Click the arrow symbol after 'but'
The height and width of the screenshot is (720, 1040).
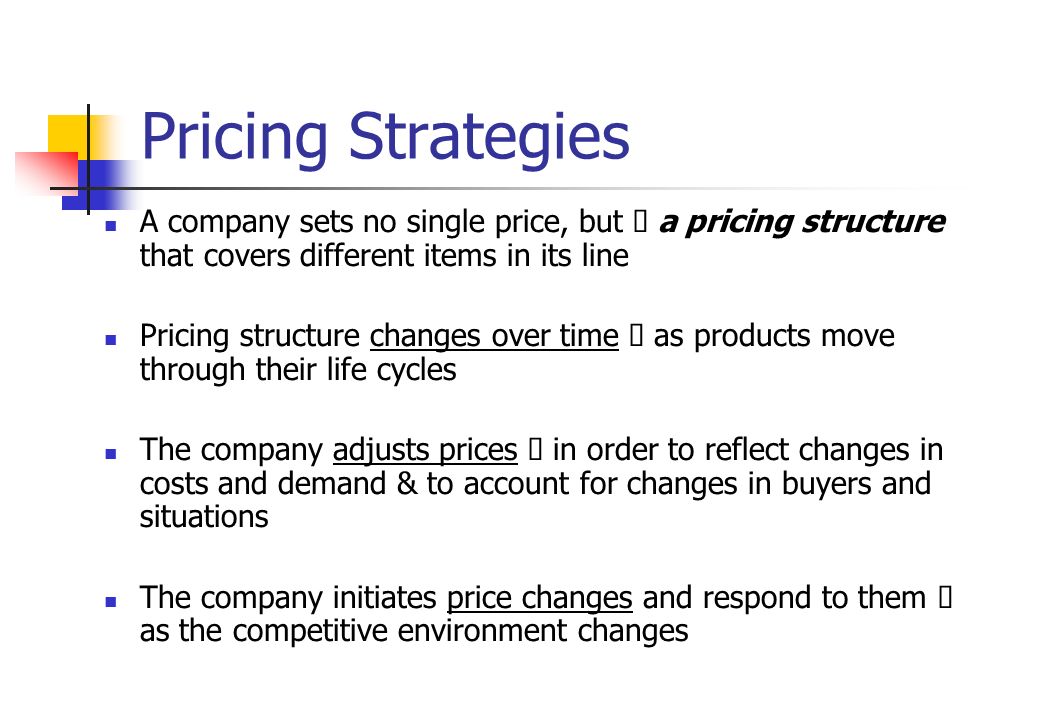(x=640, y=222)
